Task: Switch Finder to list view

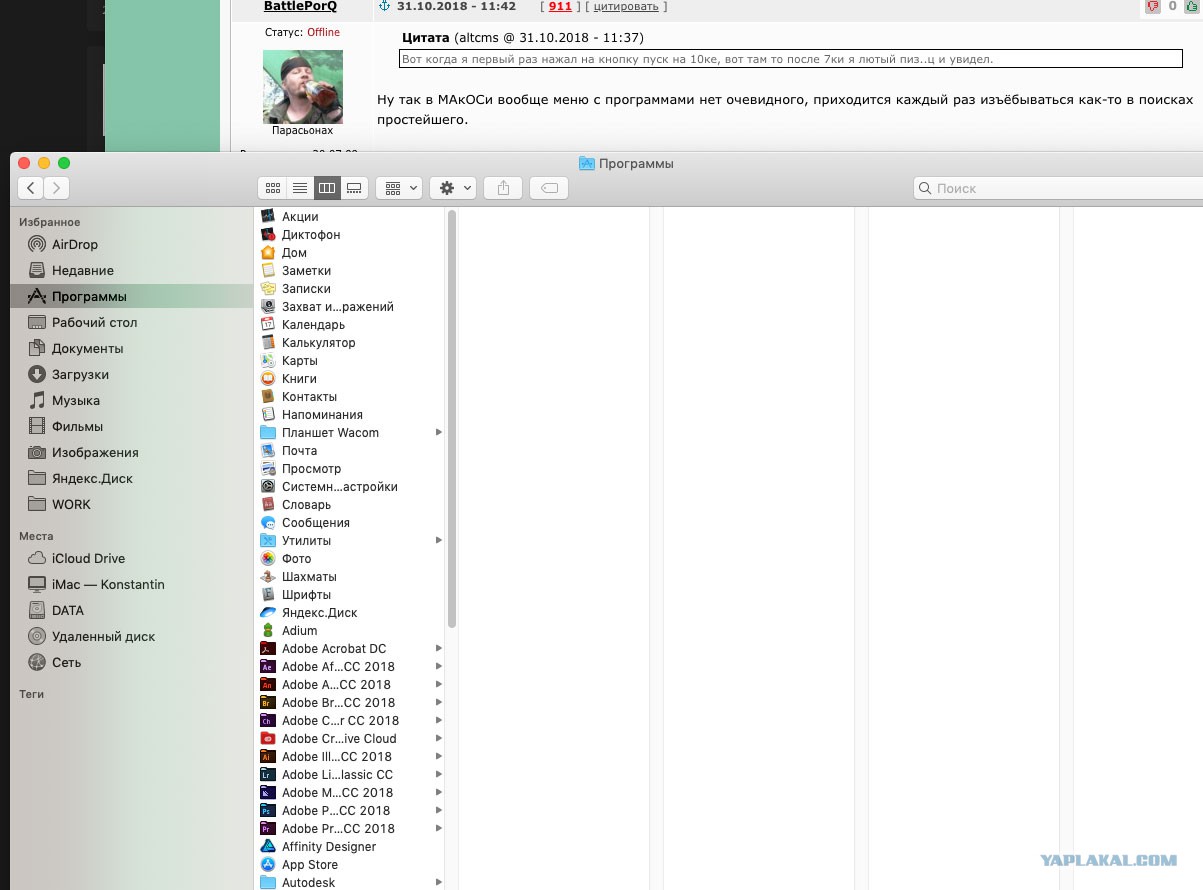Action: tap(299, 188)
